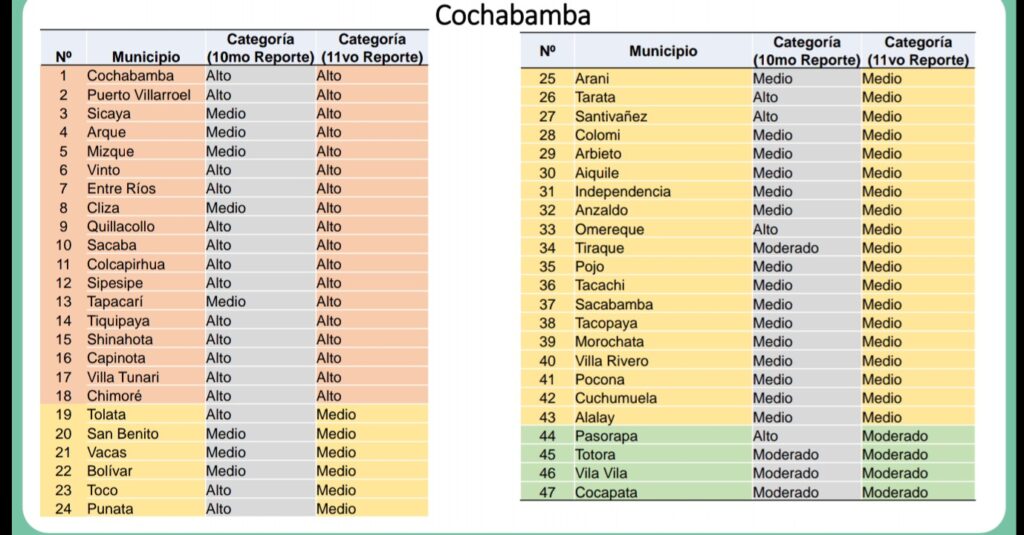This screenshot has width=1024, height=535.
Task: Select the Cocapata municipality entry
Action: click(x=604, y=492)
